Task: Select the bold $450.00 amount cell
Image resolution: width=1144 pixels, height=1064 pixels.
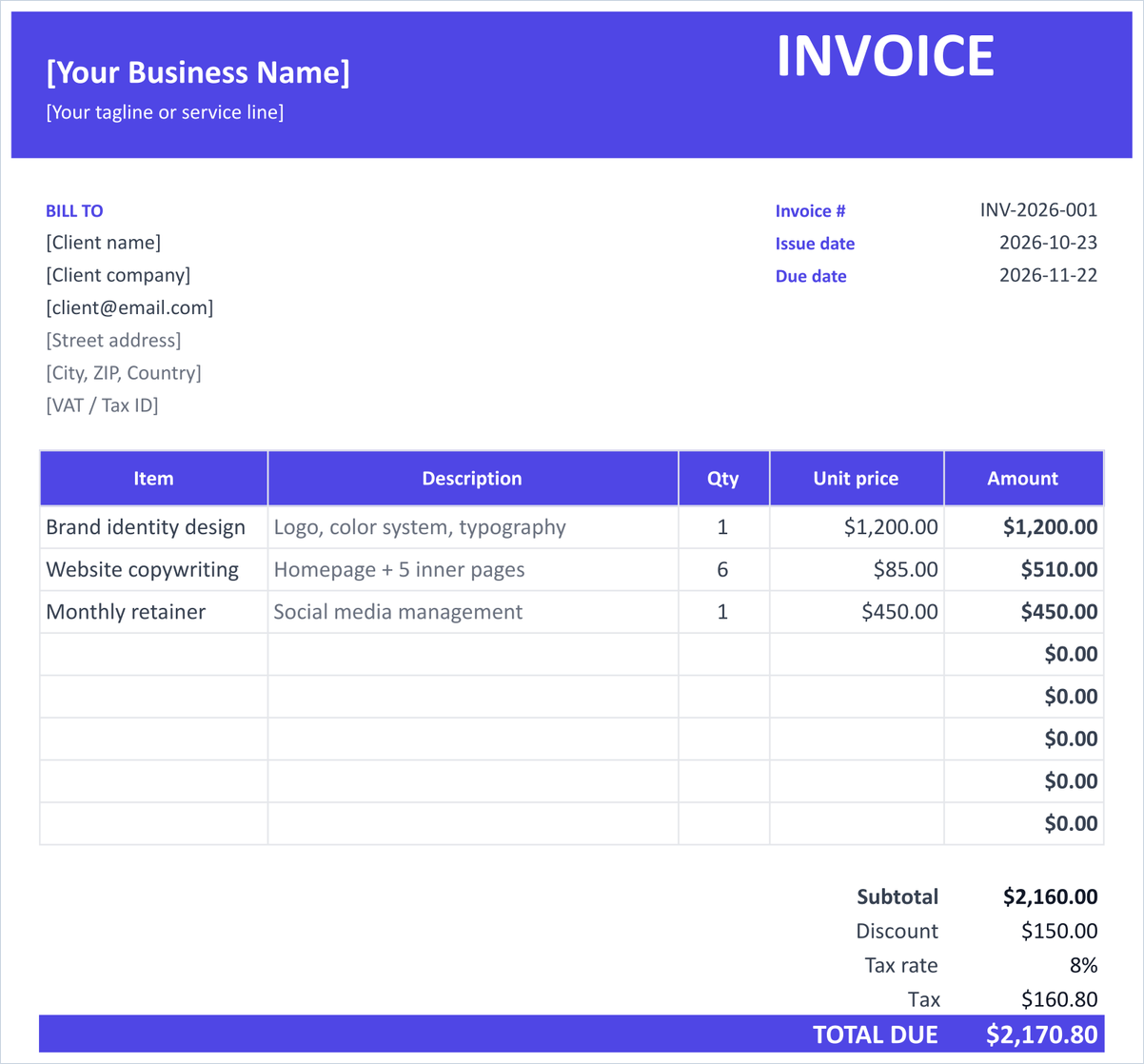Action: pyautogui.click(x=1024, y=612)
